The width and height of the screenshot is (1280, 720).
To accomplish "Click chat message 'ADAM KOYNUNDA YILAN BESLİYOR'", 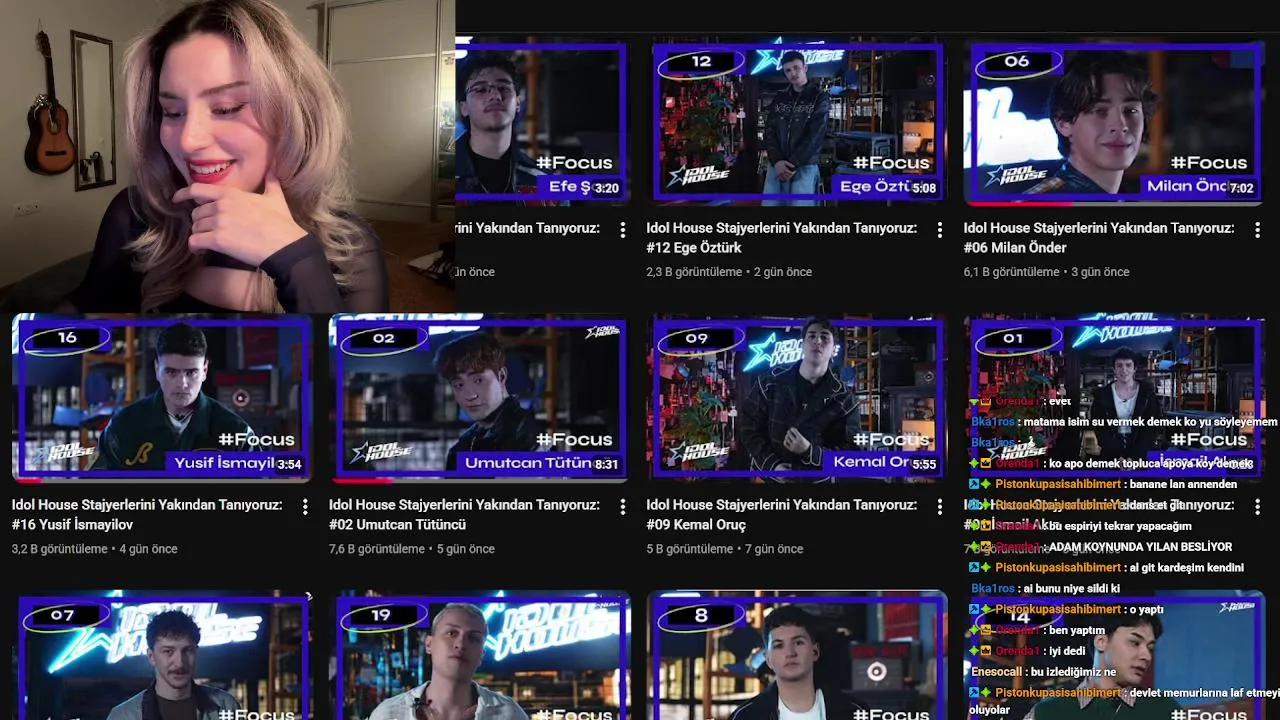I will click(x=1139, y=547).
